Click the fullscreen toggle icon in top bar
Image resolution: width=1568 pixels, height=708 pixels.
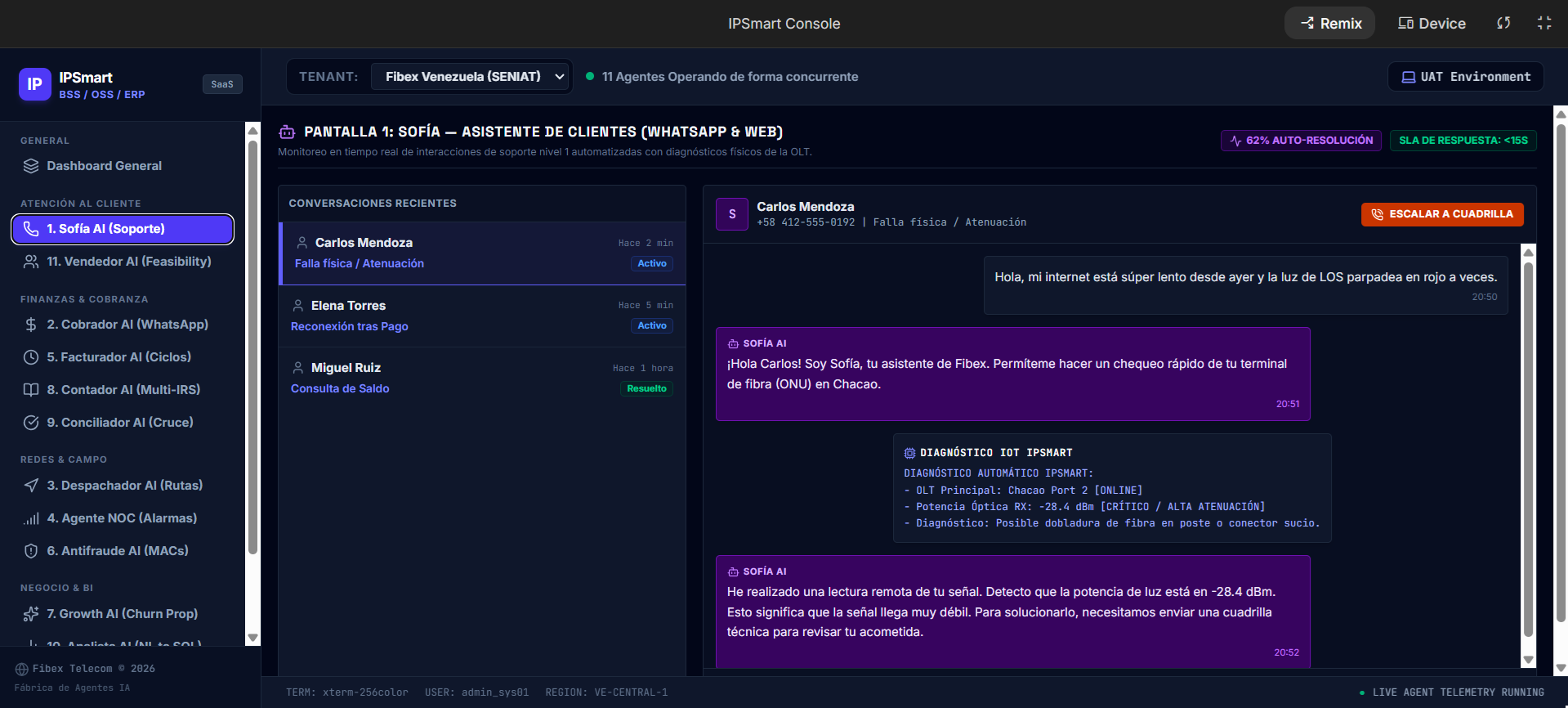1544,23
